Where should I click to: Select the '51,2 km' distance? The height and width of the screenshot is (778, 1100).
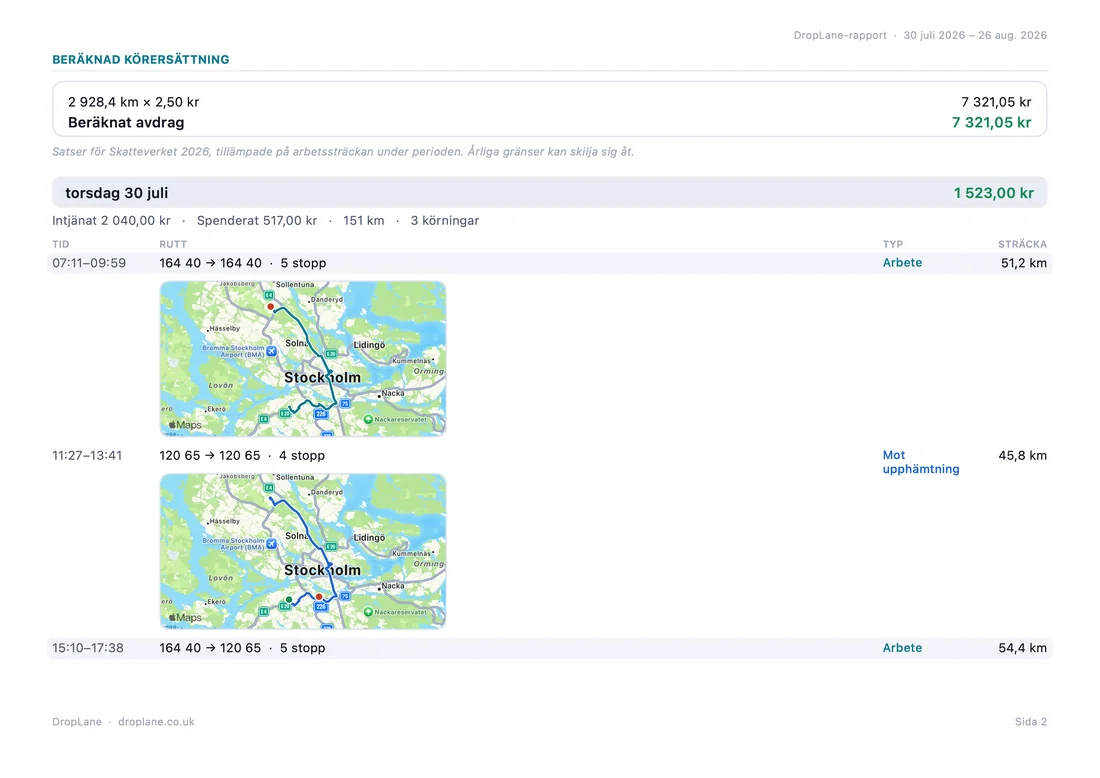coord(1024,263)
